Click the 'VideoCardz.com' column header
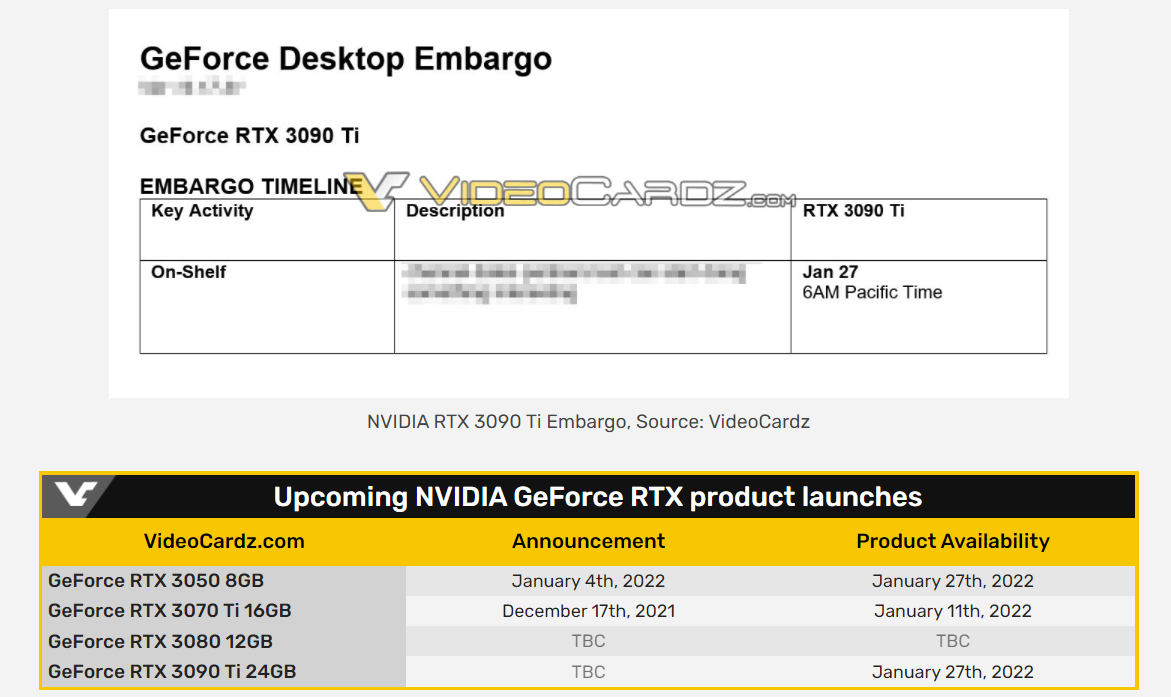 pyautogui.click(x=224, y=541)
